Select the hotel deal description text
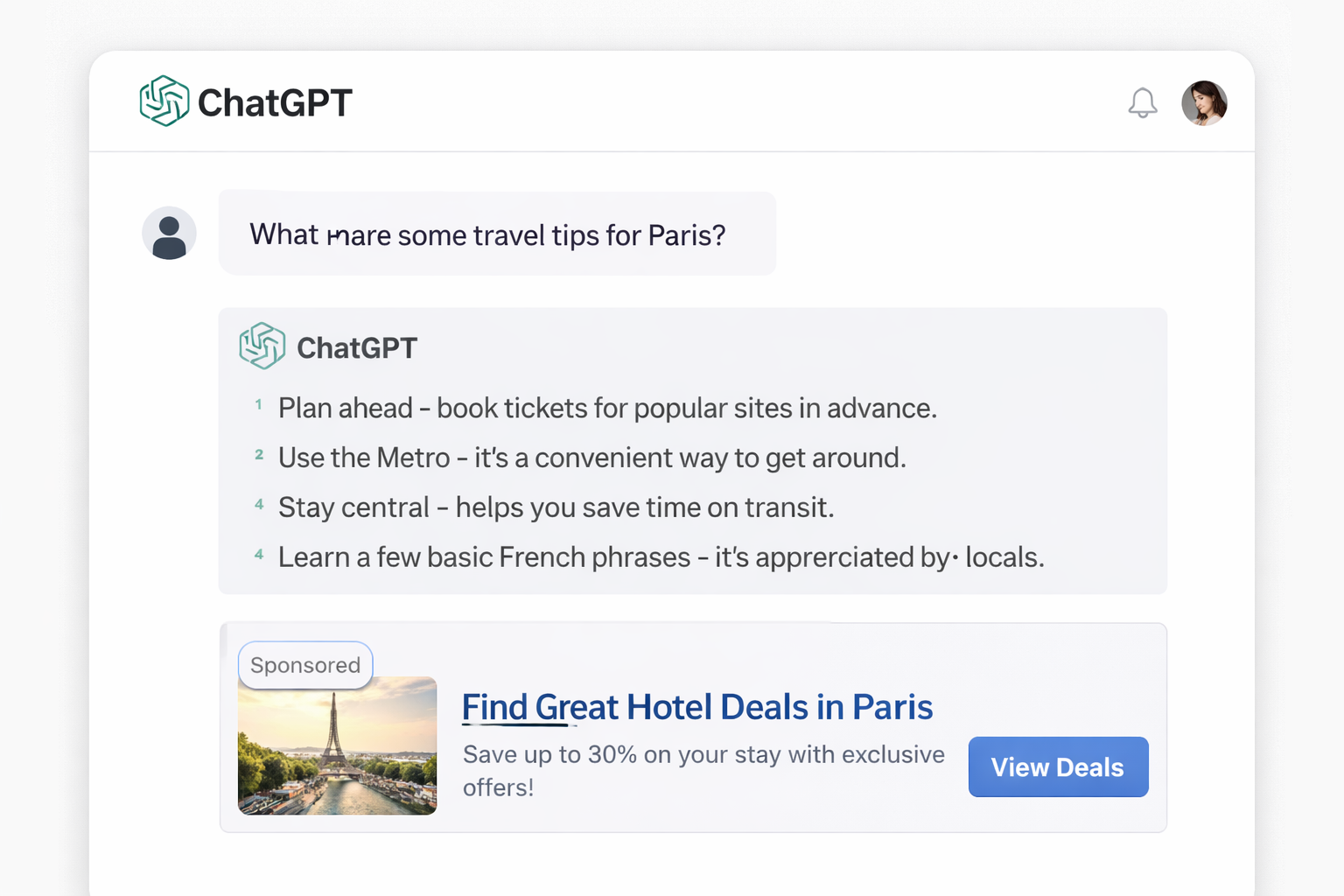Viewport: 1344px width, 896px height. click(x=703, y=770)
